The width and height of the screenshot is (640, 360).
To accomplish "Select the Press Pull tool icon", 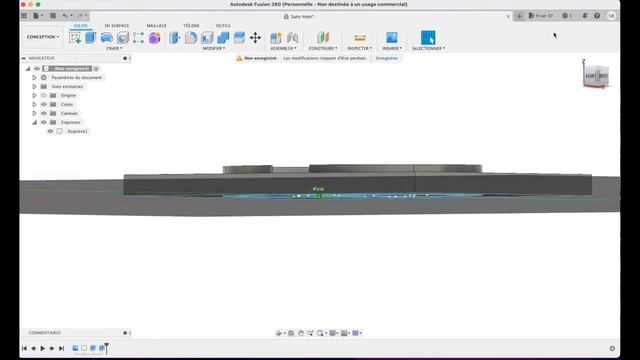I will (x=175, y=38).
